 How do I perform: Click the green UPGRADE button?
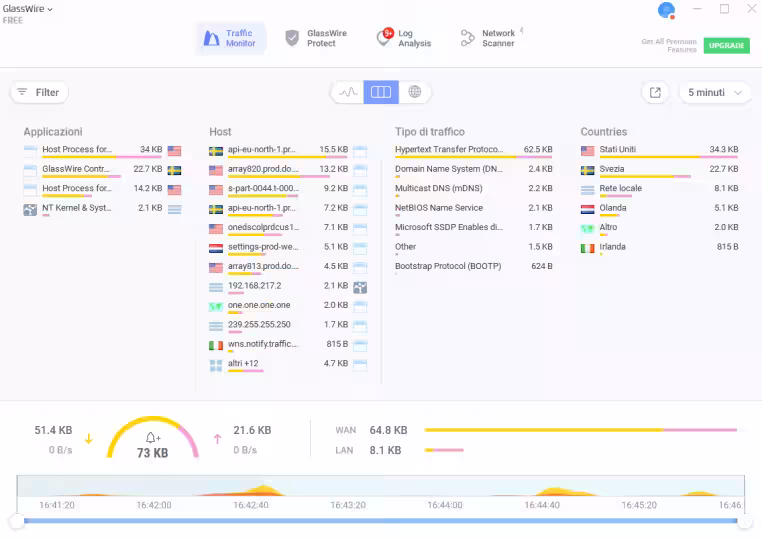[x=727, y=45]
